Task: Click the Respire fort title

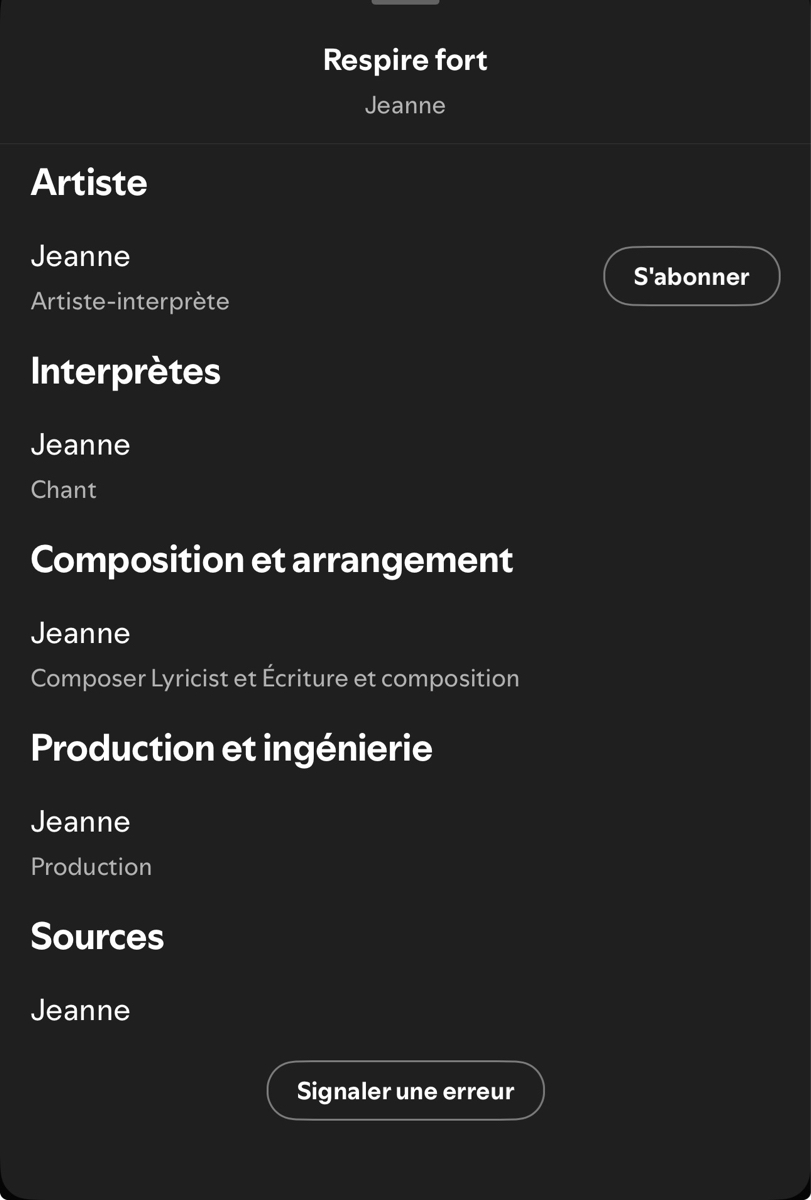Action: coord(405,60)
